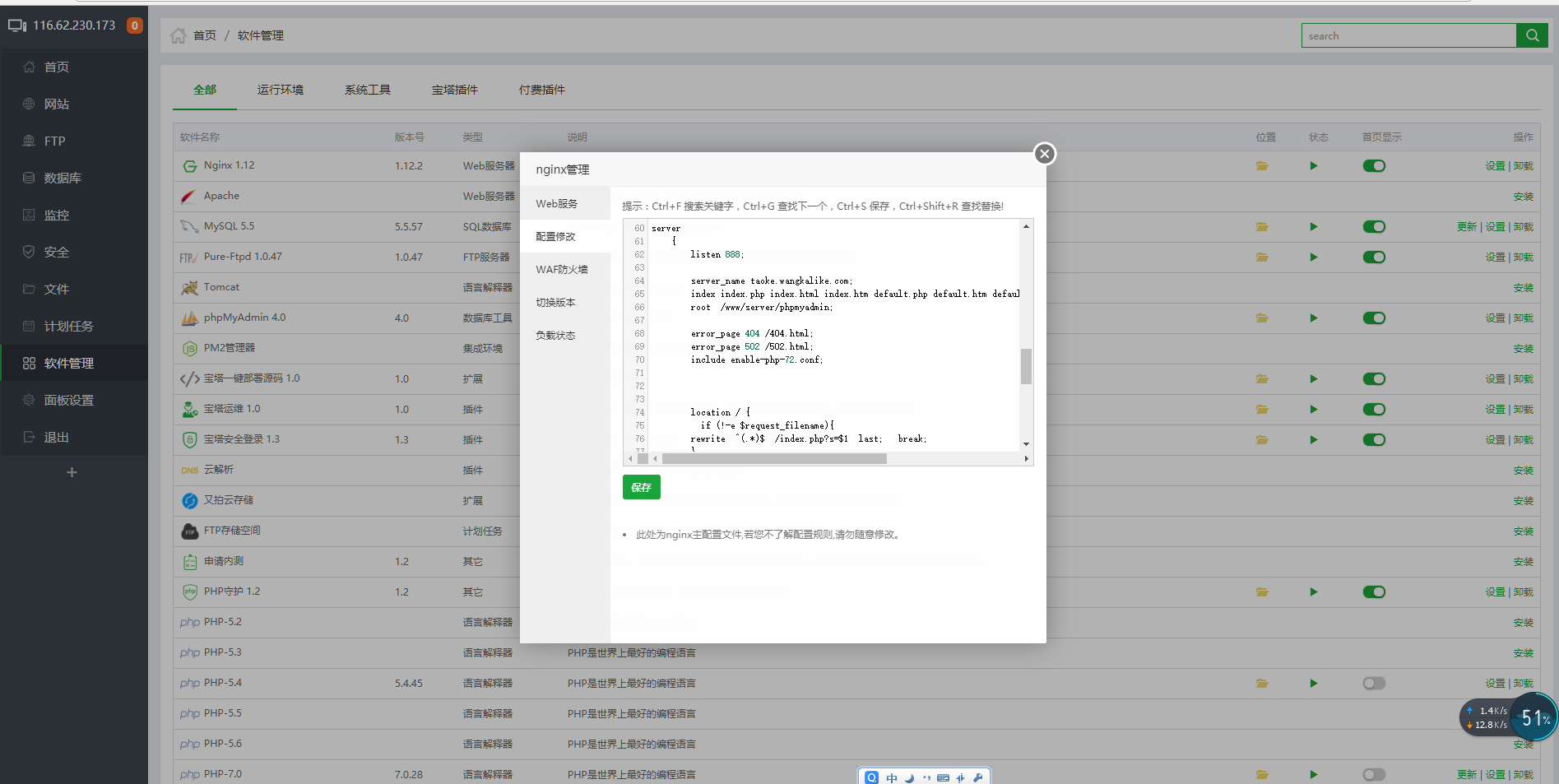Turn on the PHP-7.0 homepage display switch

(1374, 774)
